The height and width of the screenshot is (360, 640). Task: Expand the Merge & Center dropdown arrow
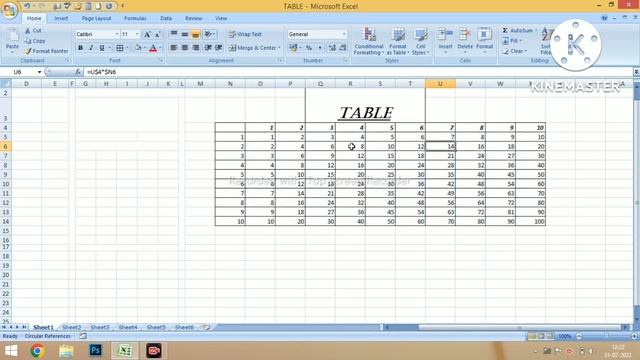click(280, 48)
